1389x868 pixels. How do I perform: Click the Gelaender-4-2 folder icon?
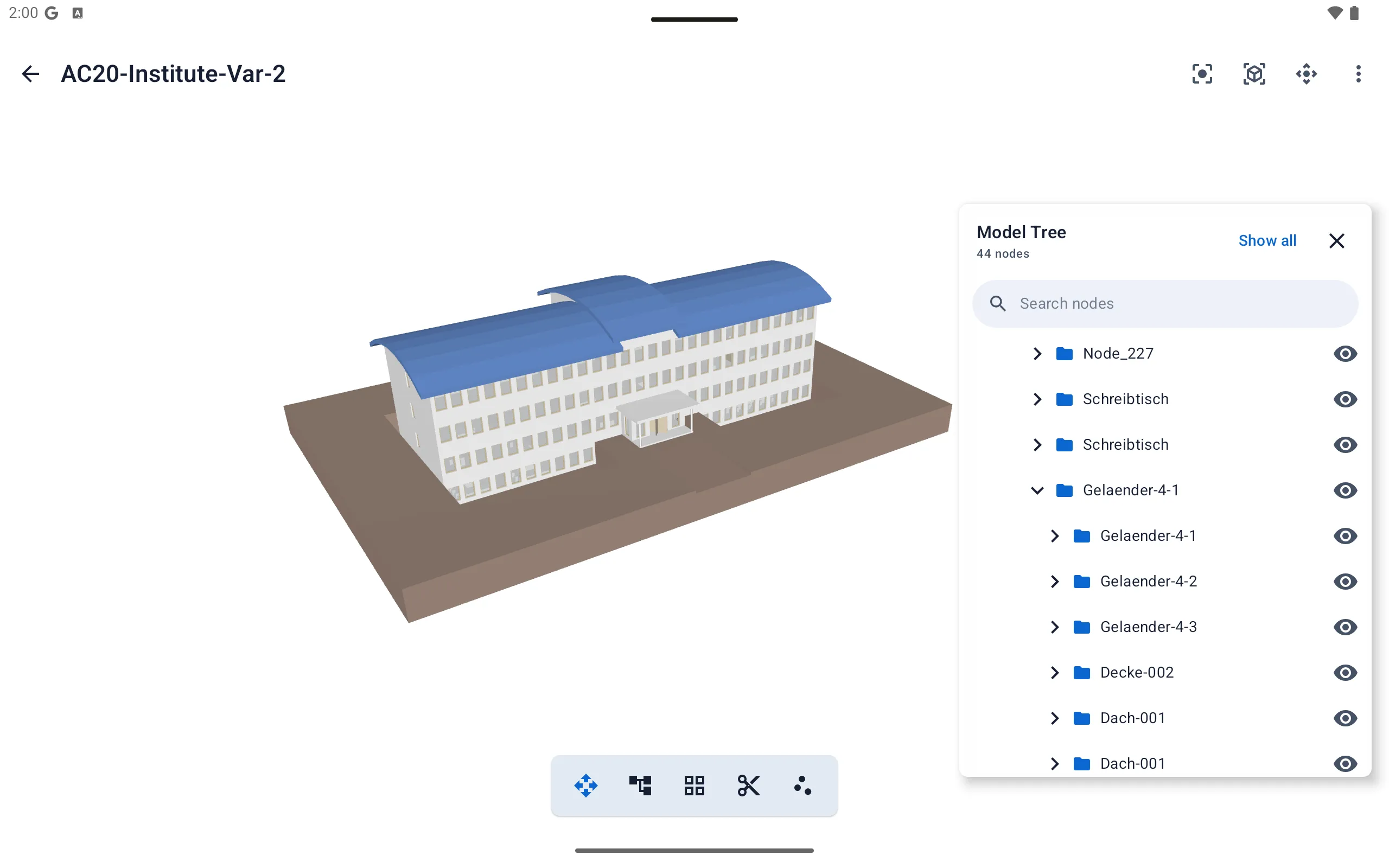pos(1081,582)
